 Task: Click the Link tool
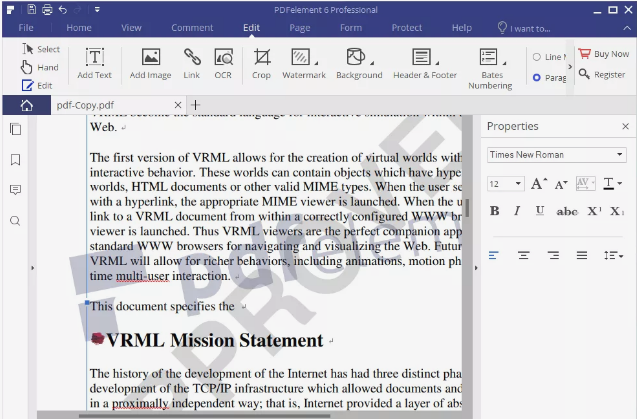point(192,63)
